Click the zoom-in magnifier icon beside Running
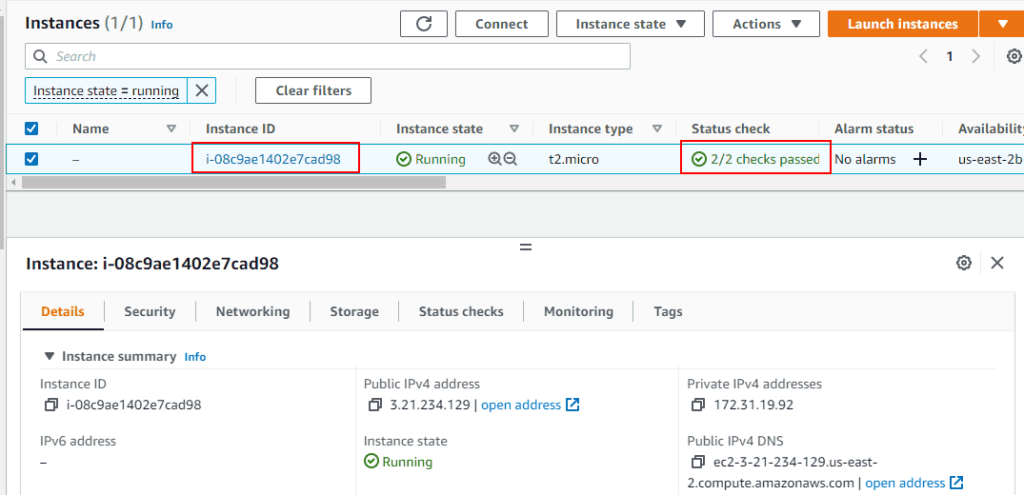The height and width of the screenshot is (495, 1024). (494, 159)
